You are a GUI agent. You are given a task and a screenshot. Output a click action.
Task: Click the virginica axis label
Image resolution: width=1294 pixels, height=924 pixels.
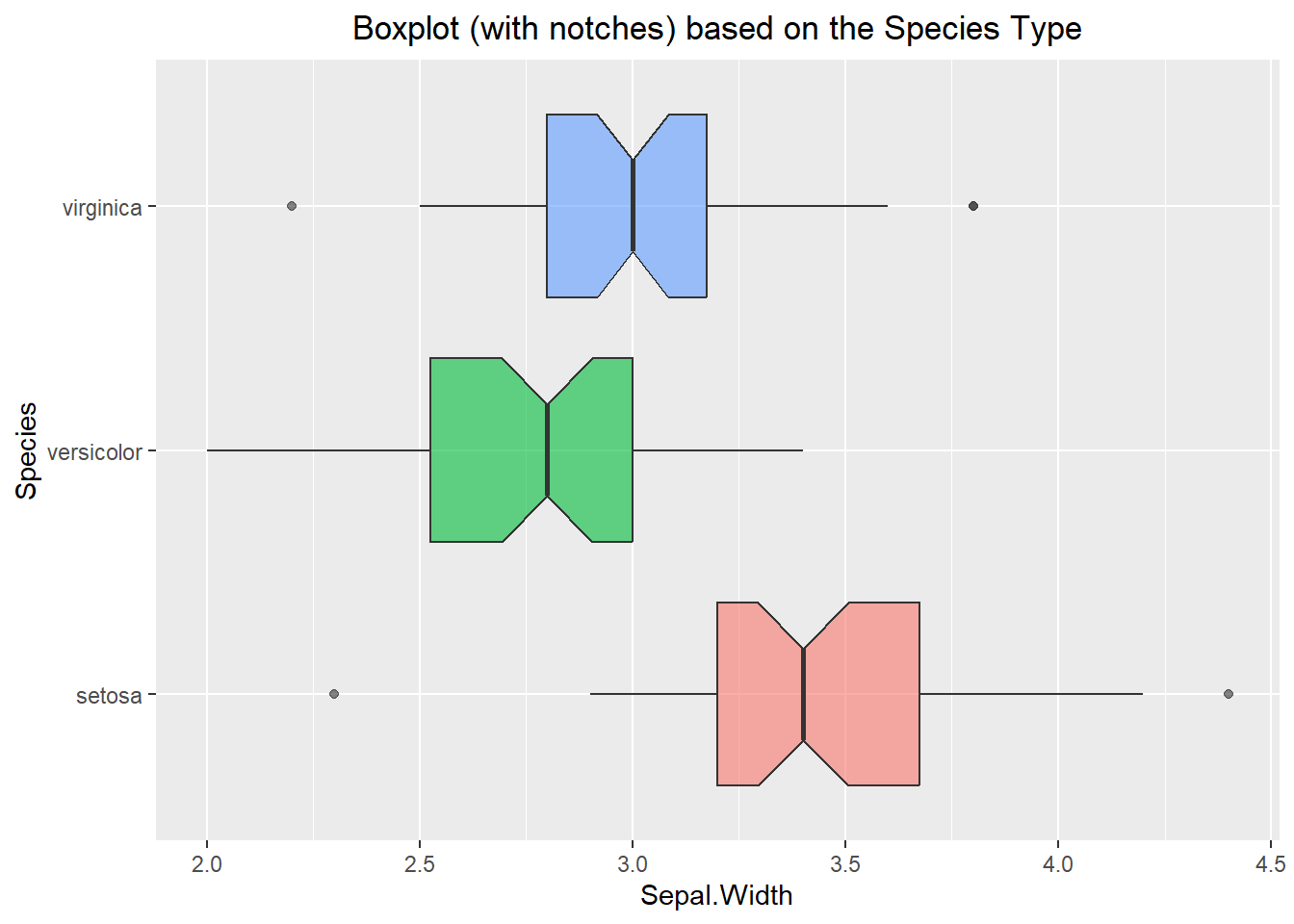pyautogui.click(x=101, y=208)
